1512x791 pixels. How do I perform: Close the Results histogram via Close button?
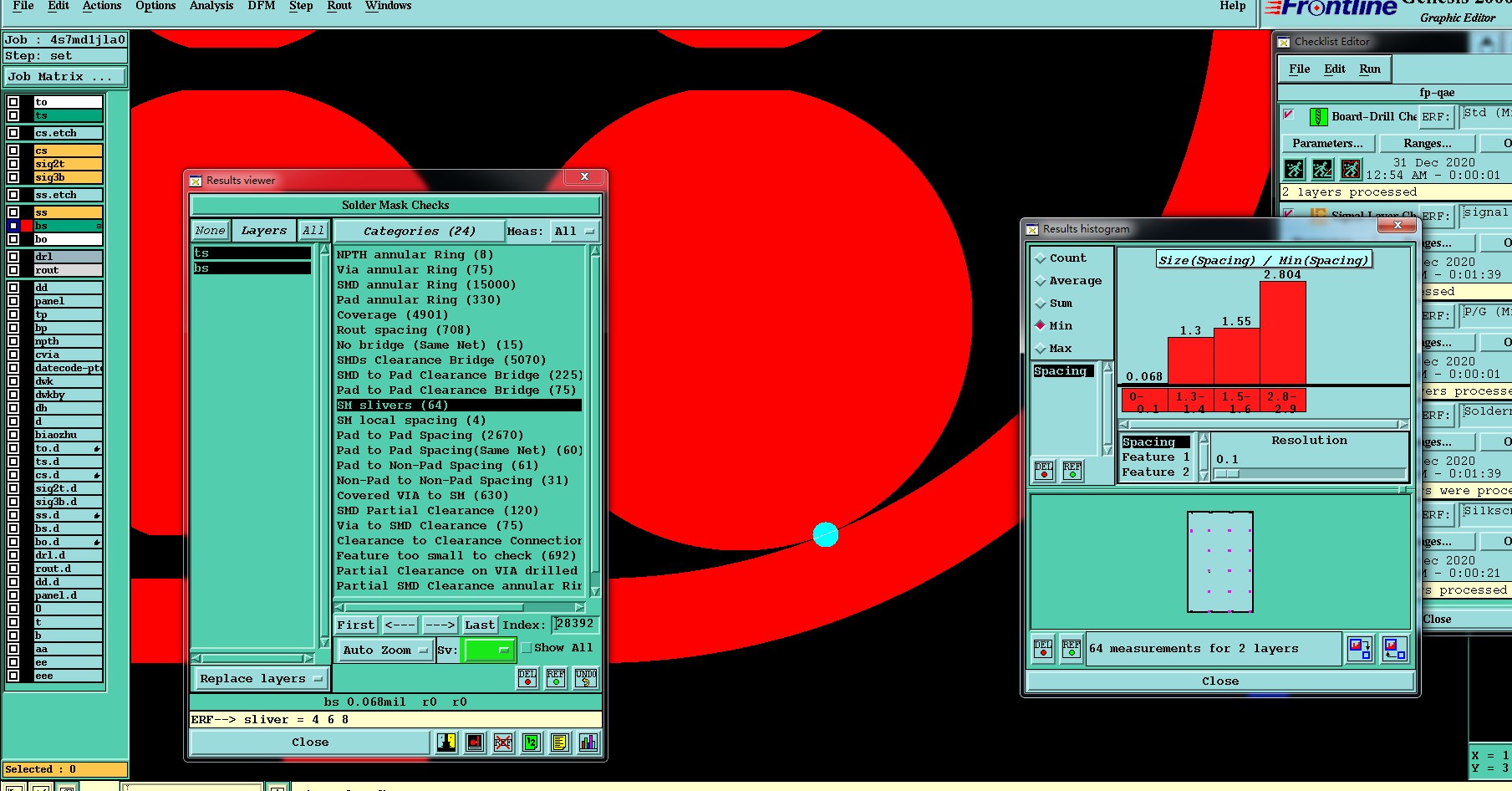tap(1220, 681)
